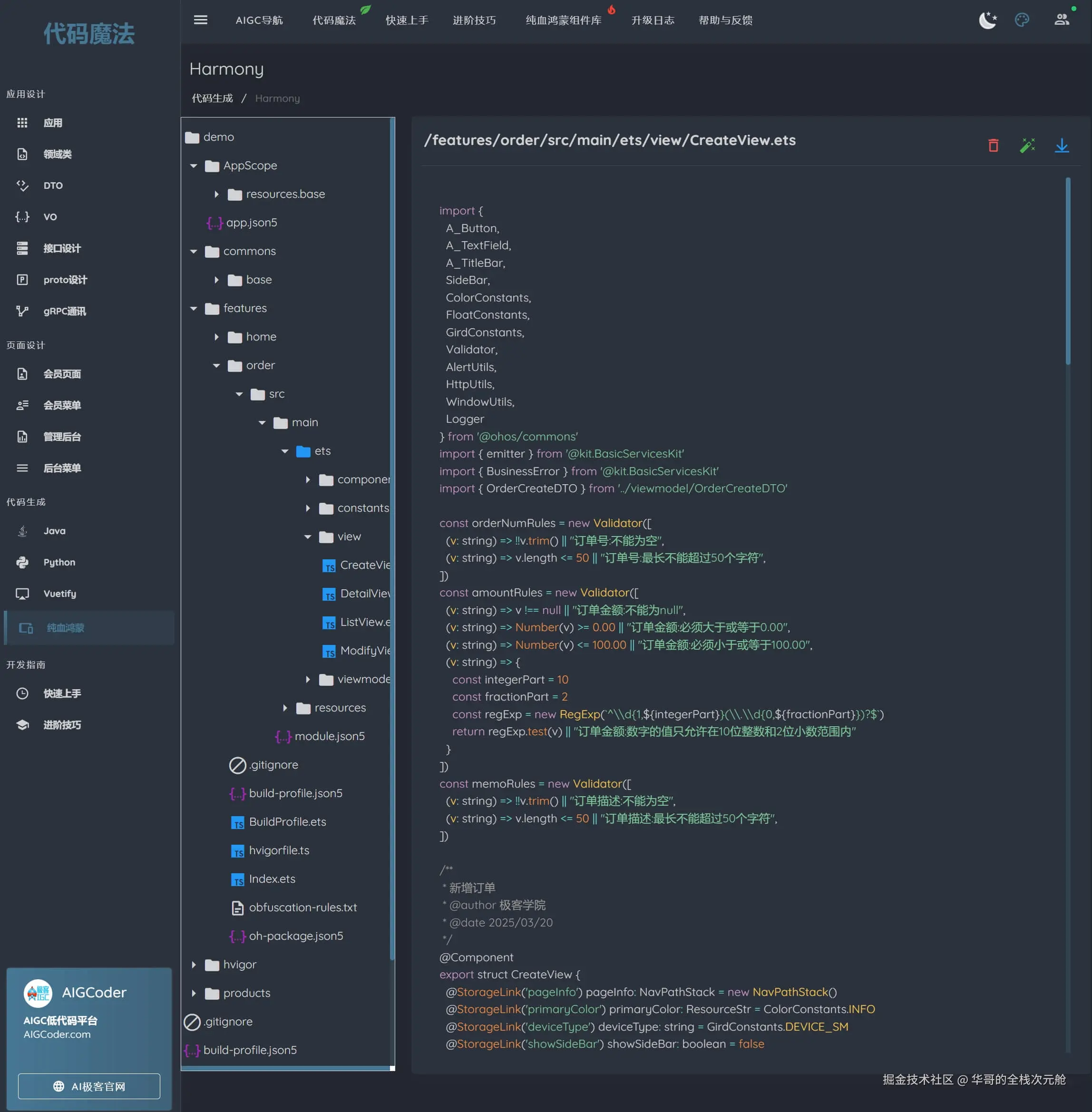
Task: Open the color palette theme picker
Action: pos(1022,20)
